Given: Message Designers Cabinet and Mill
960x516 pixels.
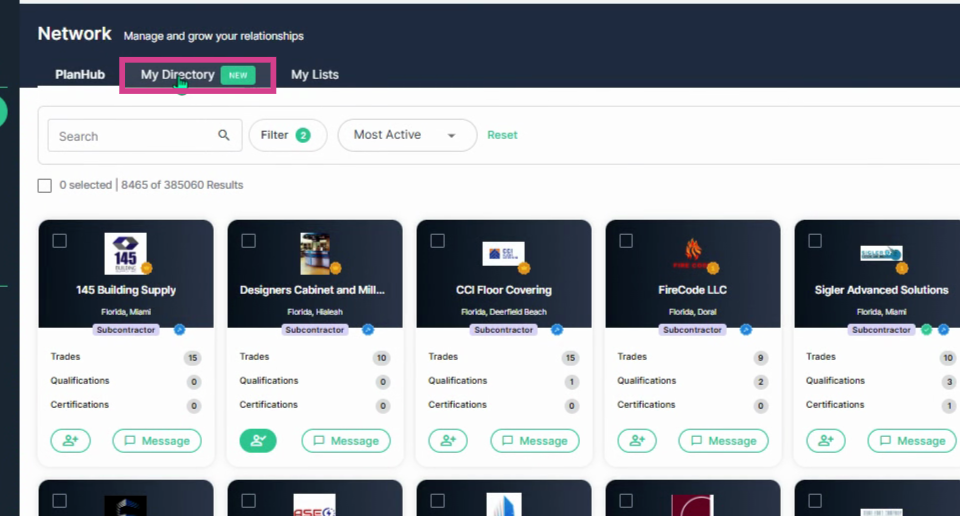Looking at the screenshot, I should point(346,441).
